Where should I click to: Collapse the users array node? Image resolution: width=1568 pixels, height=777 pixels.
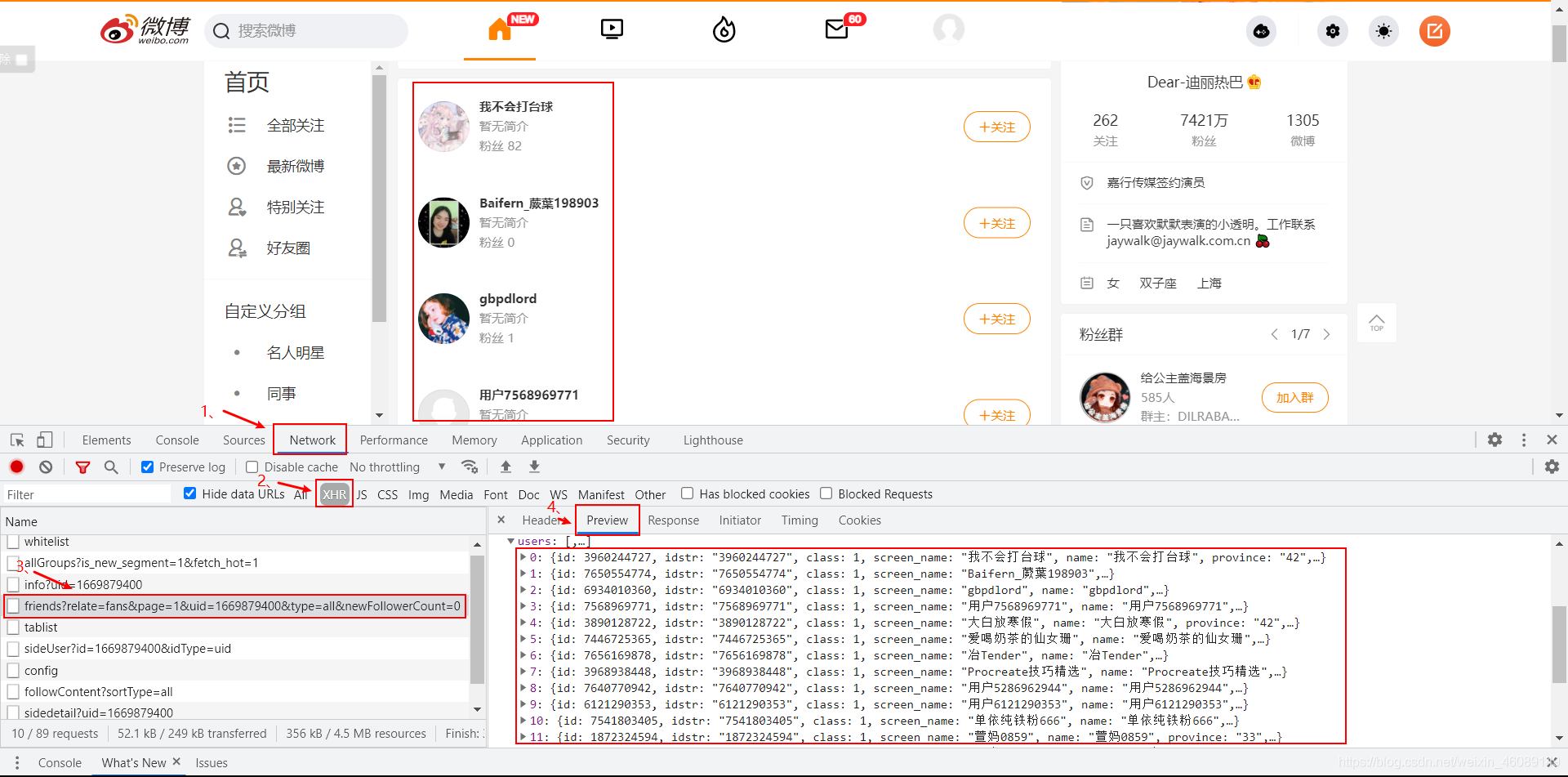[510, 541]
